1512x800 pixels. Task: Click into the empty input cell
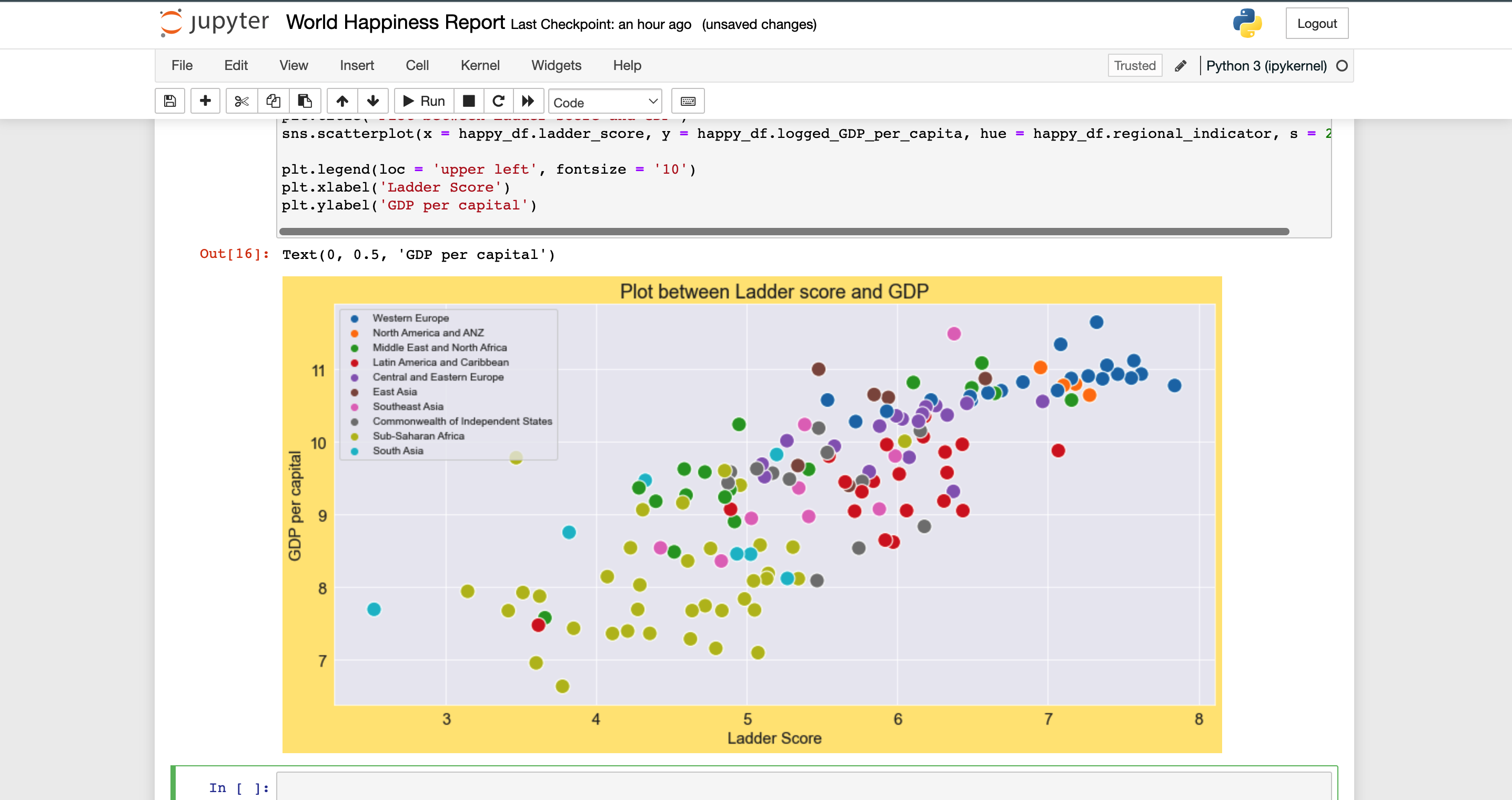[803, 787]
